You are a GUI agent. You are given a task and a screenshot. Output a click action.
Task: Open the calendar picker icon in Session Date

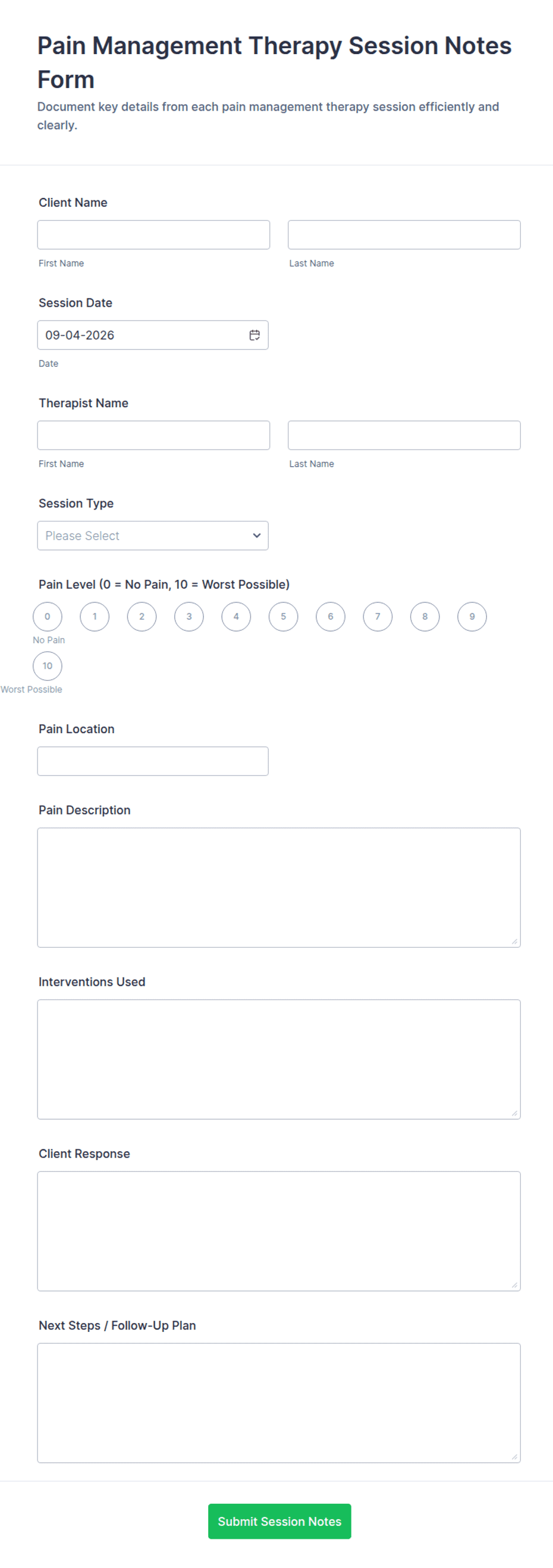pos(254,335)
